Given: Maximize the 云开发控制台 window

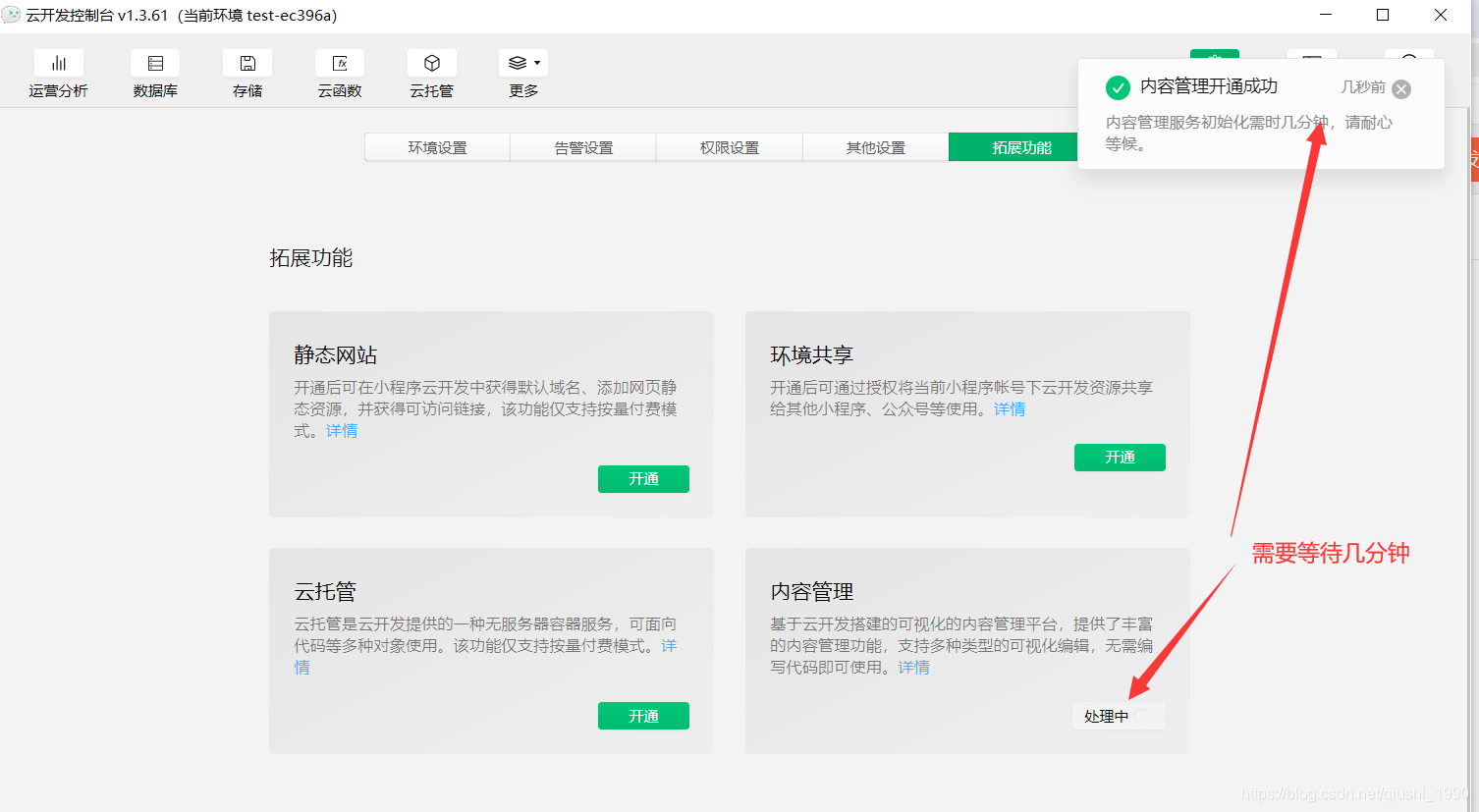Looking at the screenshot, I should coord(1383,15).
